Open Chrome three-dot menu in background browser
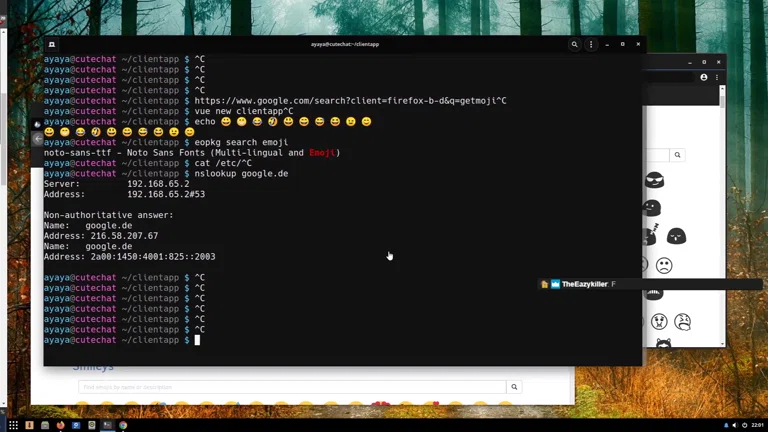This screenshot has height=432, width=768. [x=717, y=77]
